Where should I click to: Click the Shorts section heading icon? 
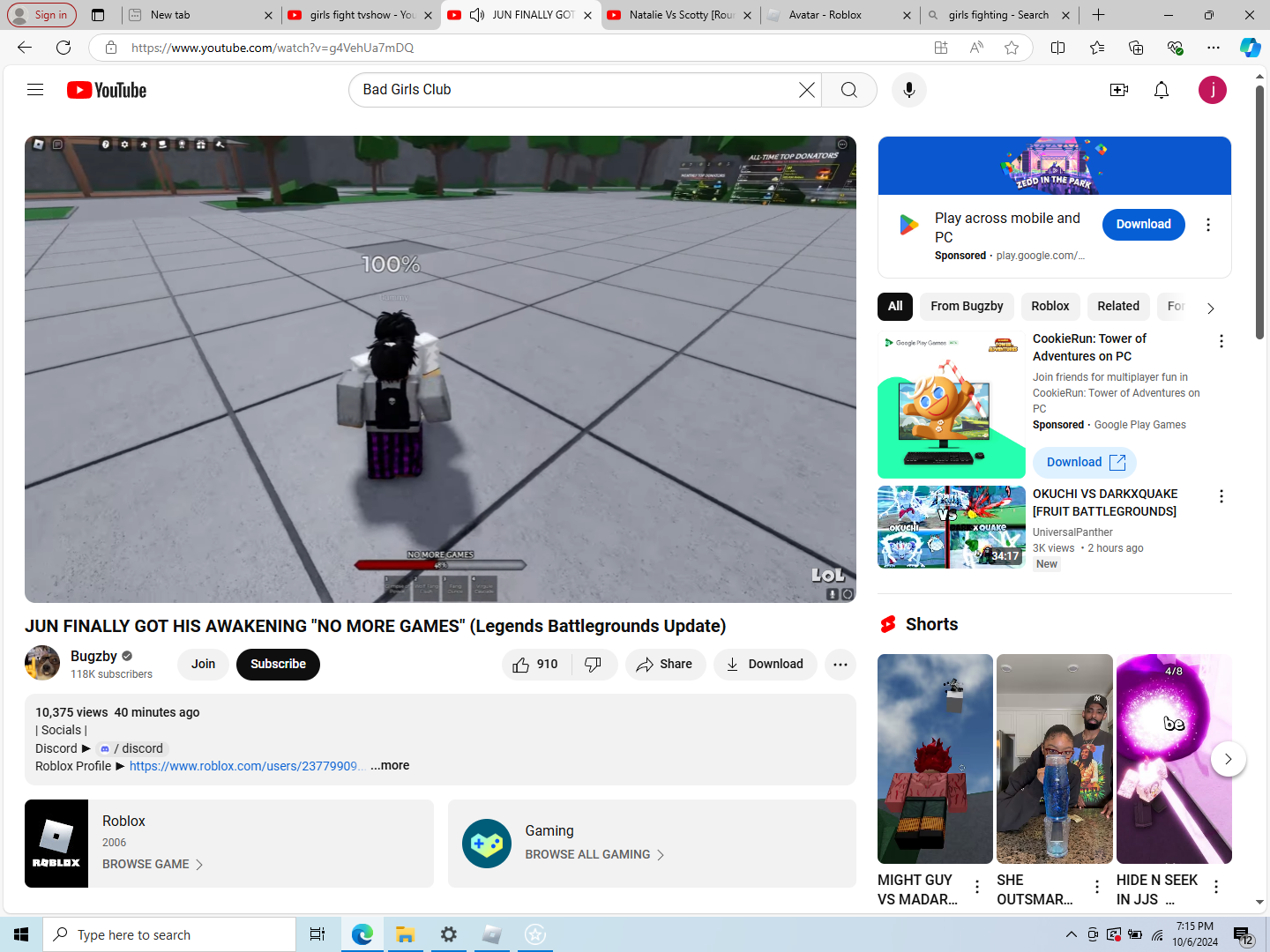(x=888, y=624)
